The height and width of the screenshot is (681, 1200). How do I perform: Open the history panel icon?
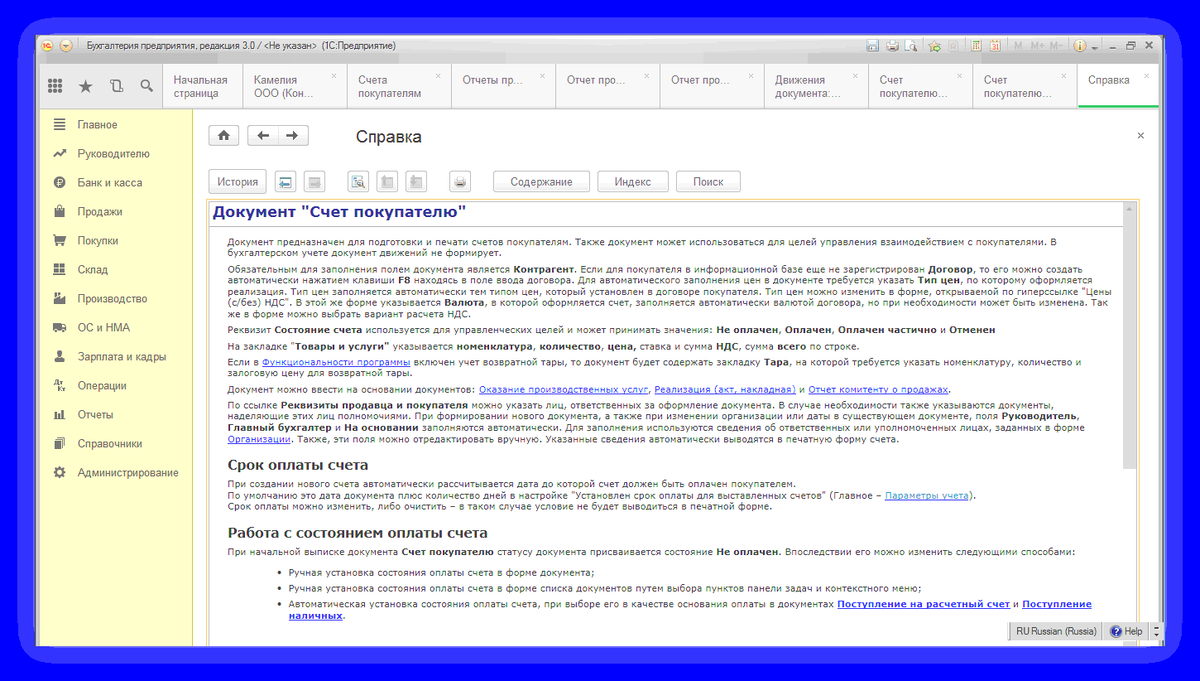point(116,86)
